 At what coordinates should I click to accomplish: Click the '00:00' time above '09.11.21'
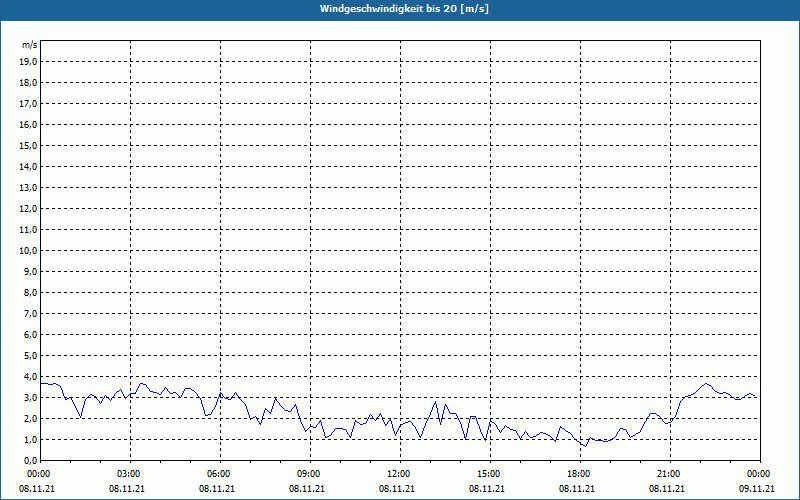tap(758, 474)
